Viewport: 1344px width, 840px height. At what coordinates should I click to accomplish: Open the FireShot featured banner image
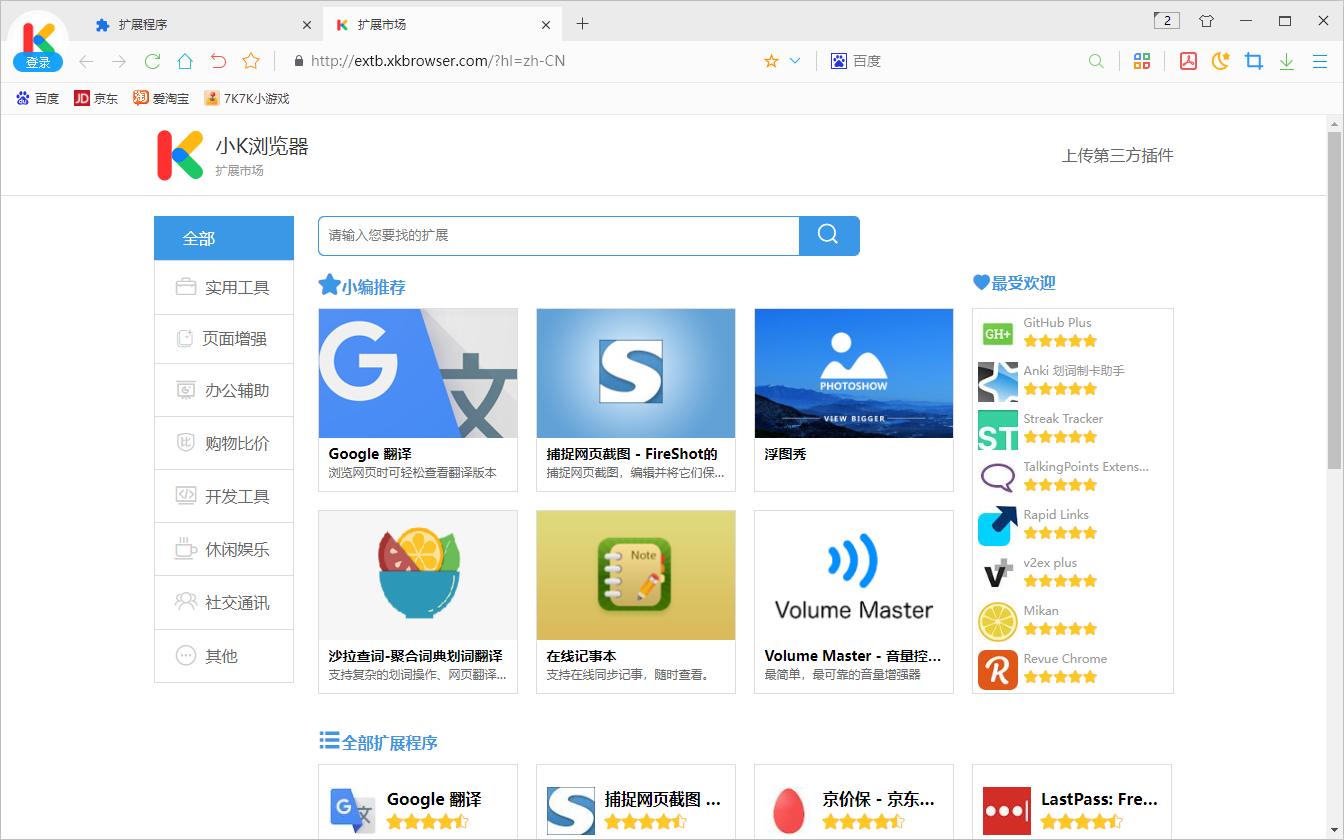(636, 373)
